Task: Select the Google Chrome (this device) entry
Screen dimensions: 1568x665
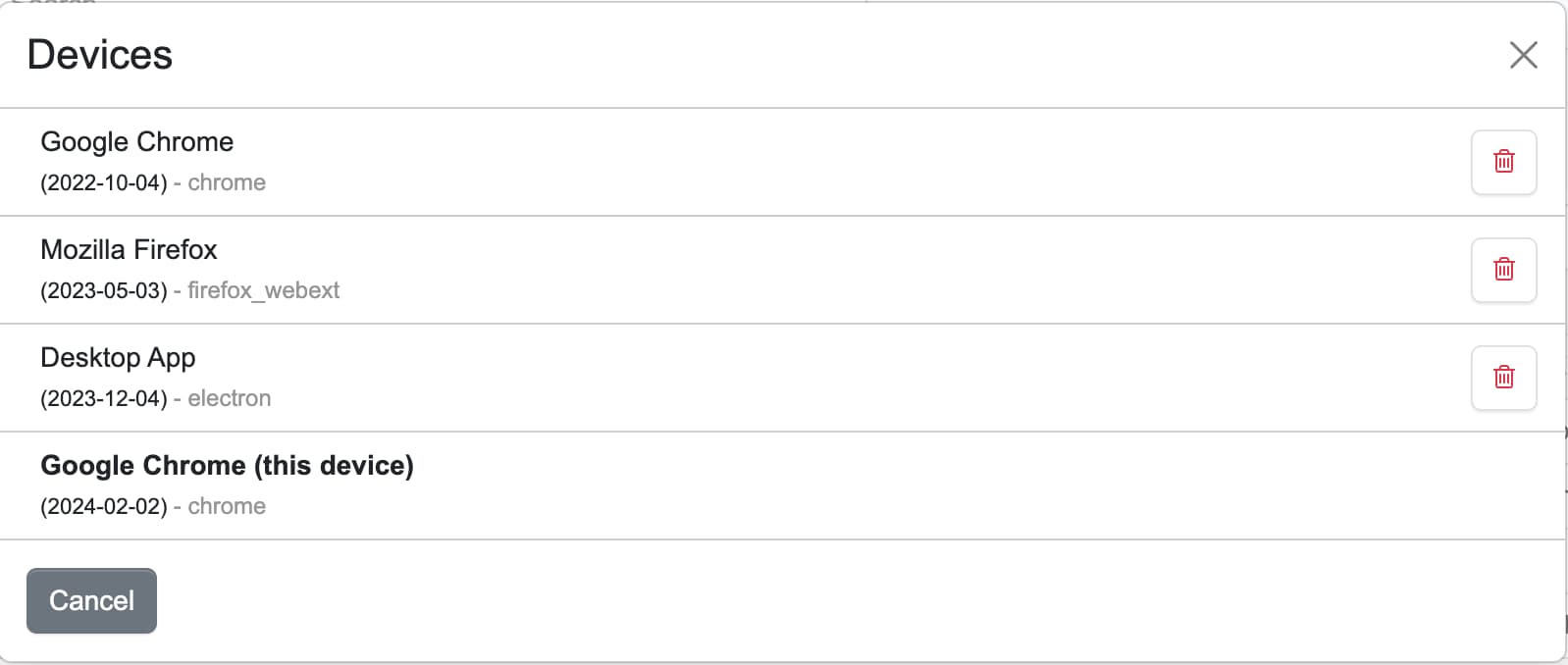Action: point(227,465)
